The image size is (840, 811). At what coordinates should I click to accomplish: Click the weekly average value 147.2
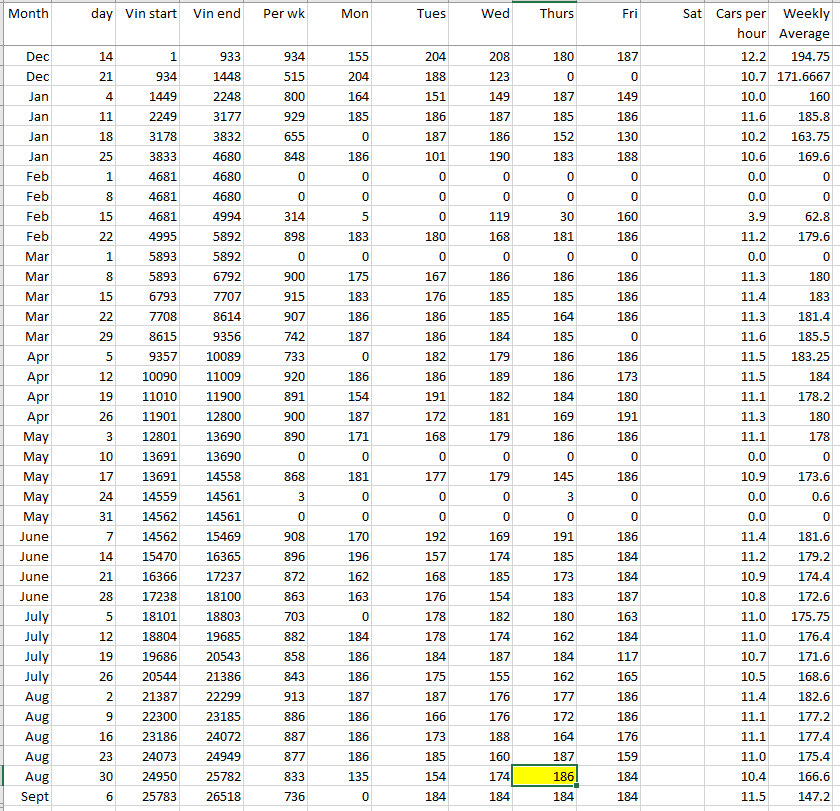(804, 796)
